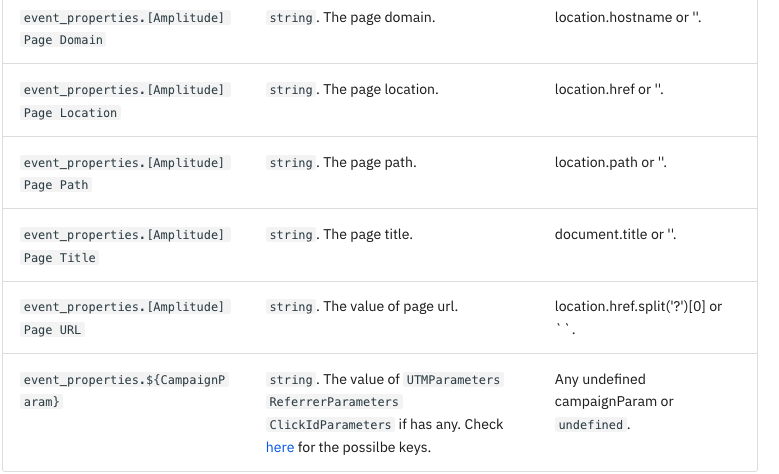Click "The value of page url." description
The height and width of the screenshot is (474, 779).
pyautogui.click(x=390, y=306)
